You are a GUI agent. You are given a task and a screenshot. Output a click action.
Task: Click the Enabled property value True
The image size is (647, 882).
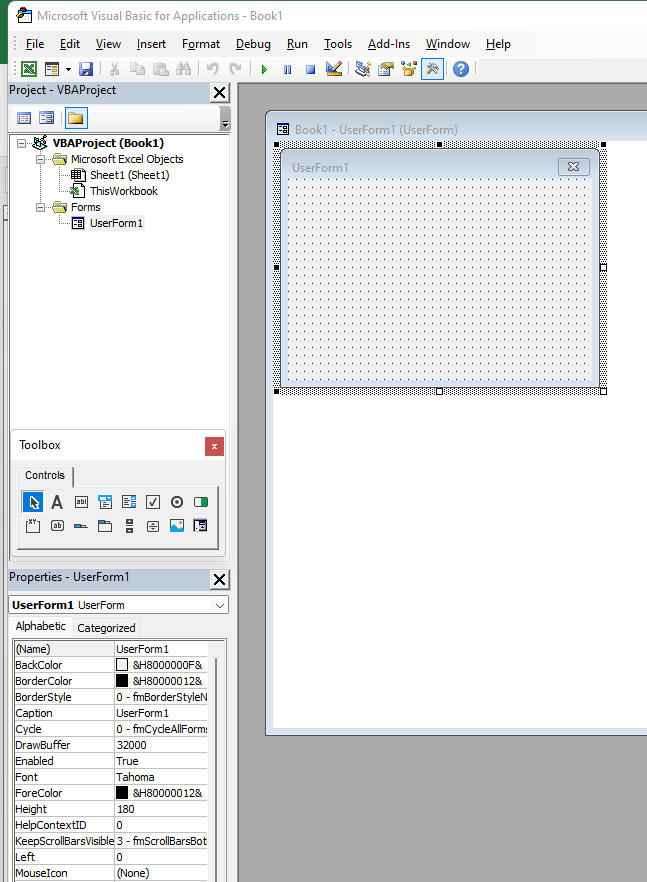click(x=161, y=761)
